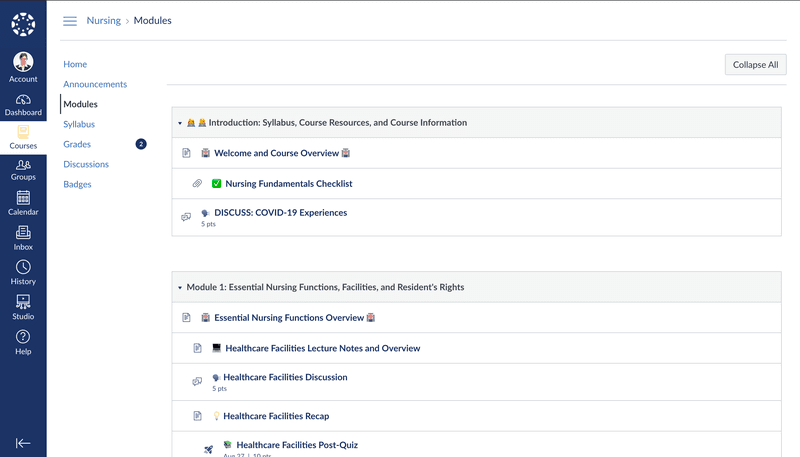The image size is (800, 457).
Task: Open the Studio icon
Action: (x=23, y=302)
